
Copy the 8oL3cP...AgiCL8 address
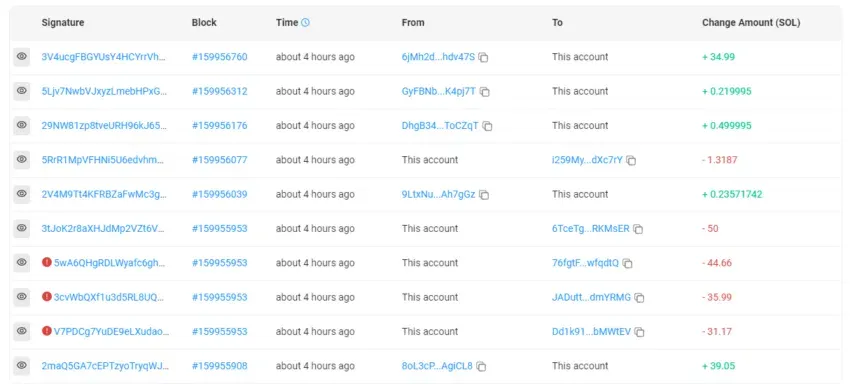(x=481, y=367)
